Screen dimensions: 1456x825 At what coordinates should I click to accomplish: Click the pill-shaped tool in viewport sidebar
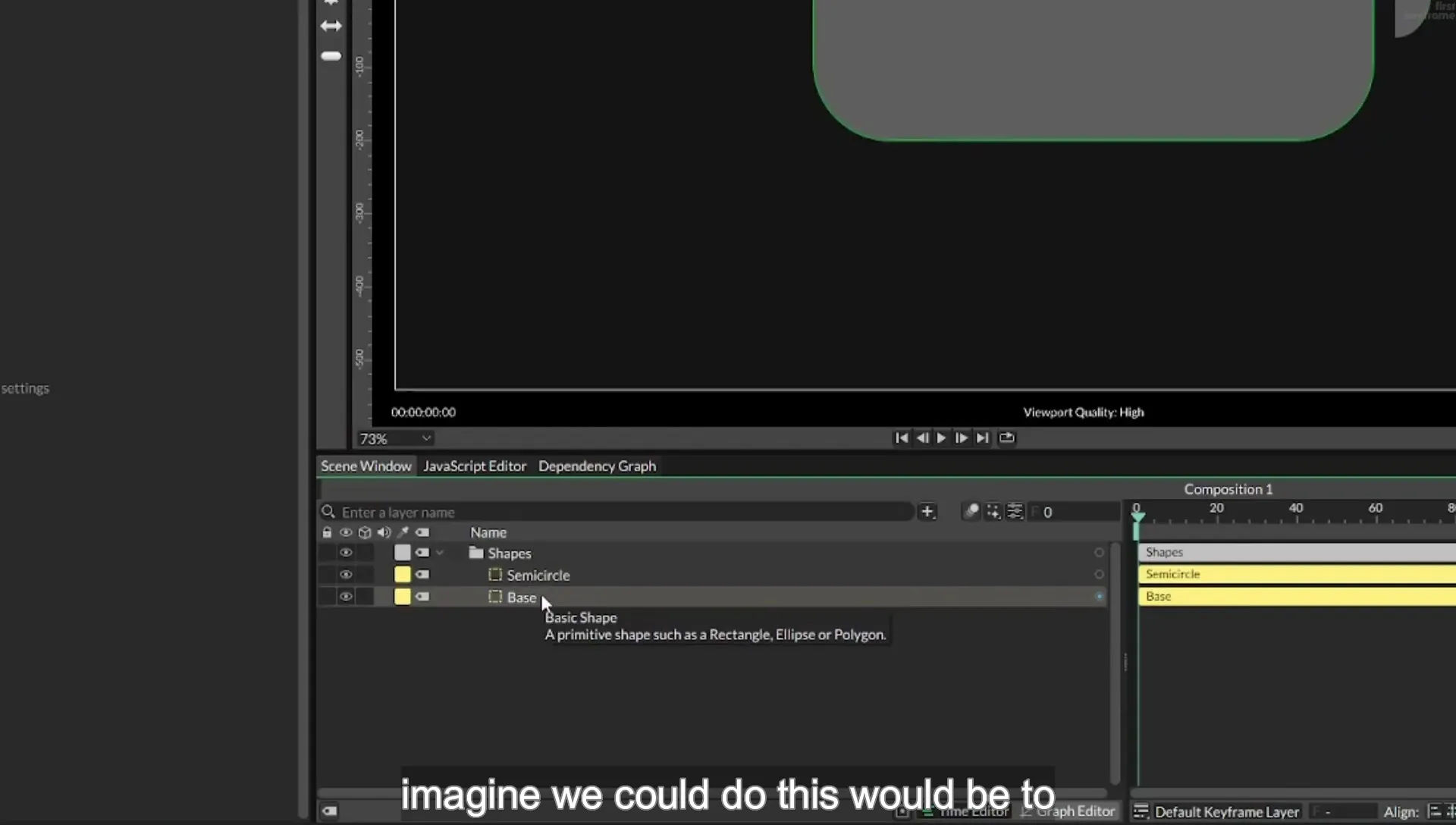(x=331, y=56)
